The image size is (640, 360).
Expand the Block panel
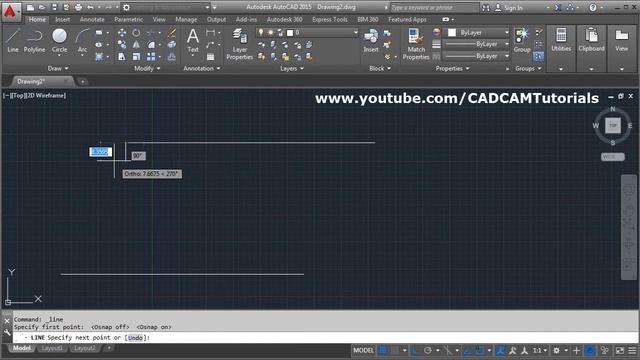[x=380, y=69]
